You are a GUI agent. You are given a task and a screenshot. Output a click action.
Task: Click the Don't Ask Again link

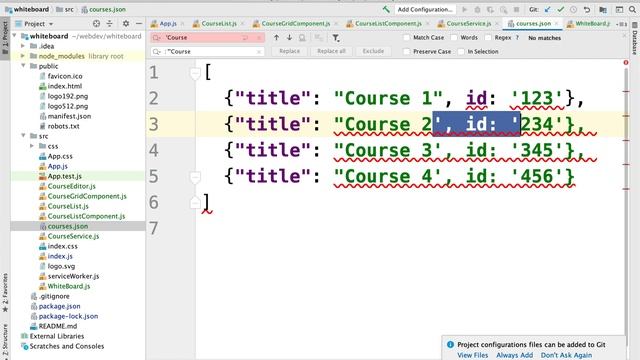pos(566,355)
